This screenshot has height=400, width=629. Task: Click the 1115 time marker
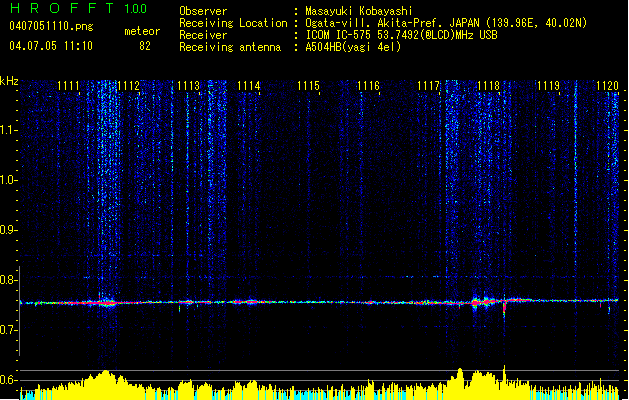pyautogui.click(x=308, y=86)
